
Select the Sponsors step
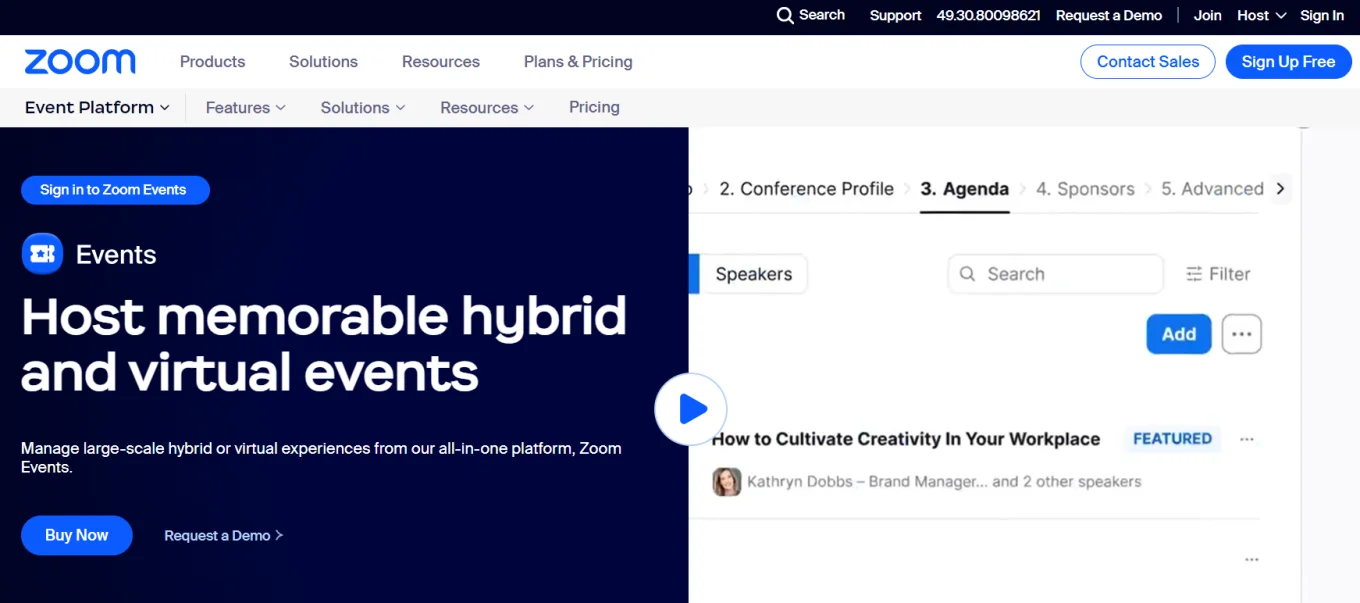click(1085, 189)
